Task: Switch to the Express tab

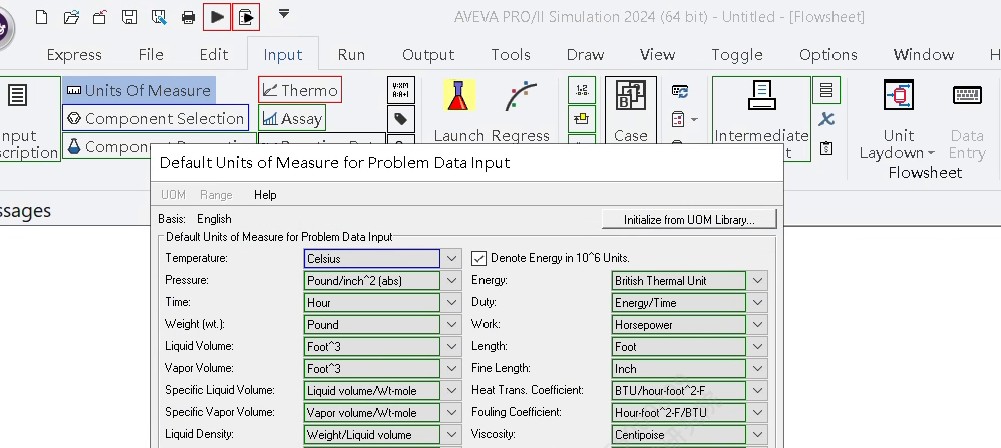Action: point(74,55)
